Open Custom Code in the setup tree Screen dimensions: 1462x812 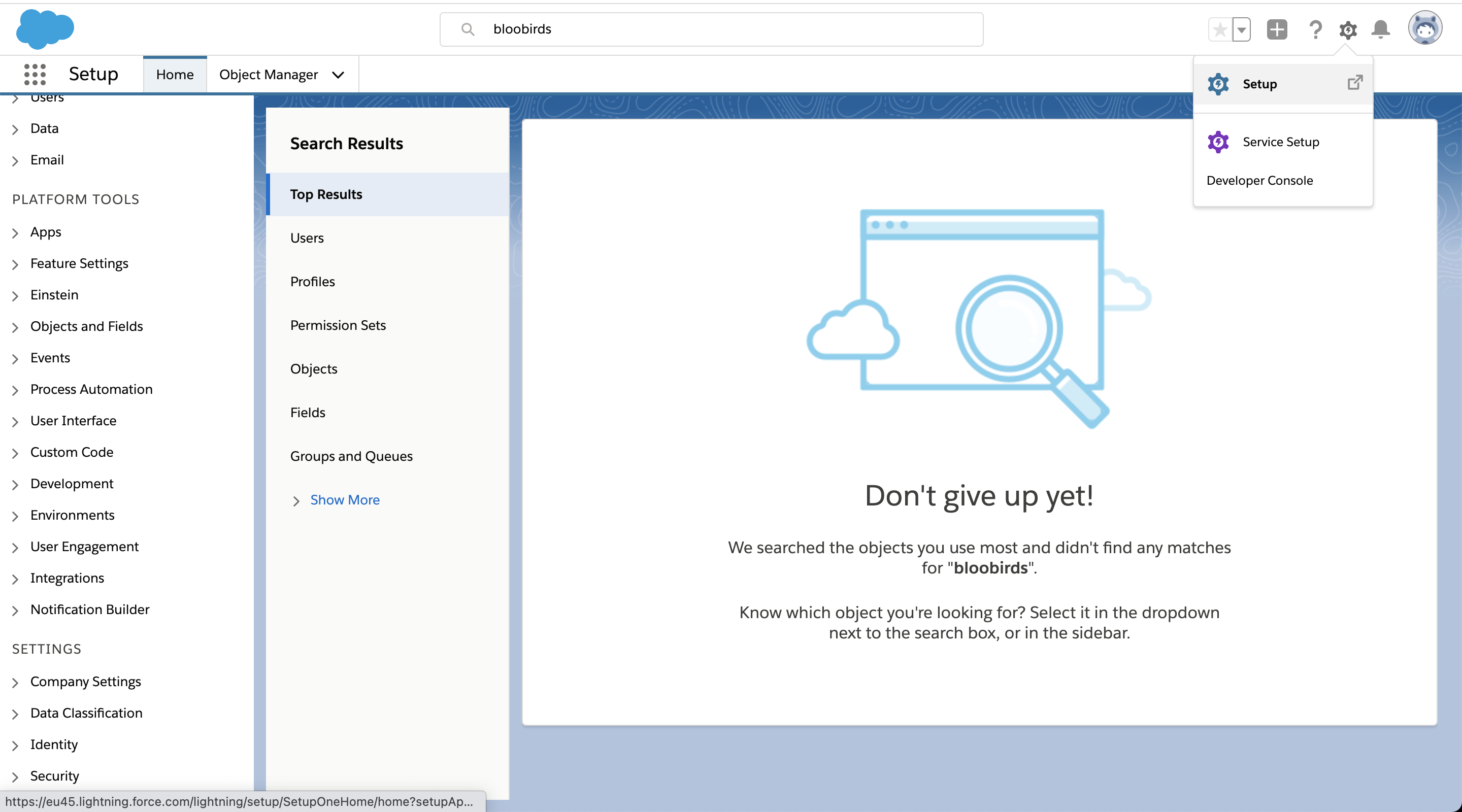(x=72, y=452)
